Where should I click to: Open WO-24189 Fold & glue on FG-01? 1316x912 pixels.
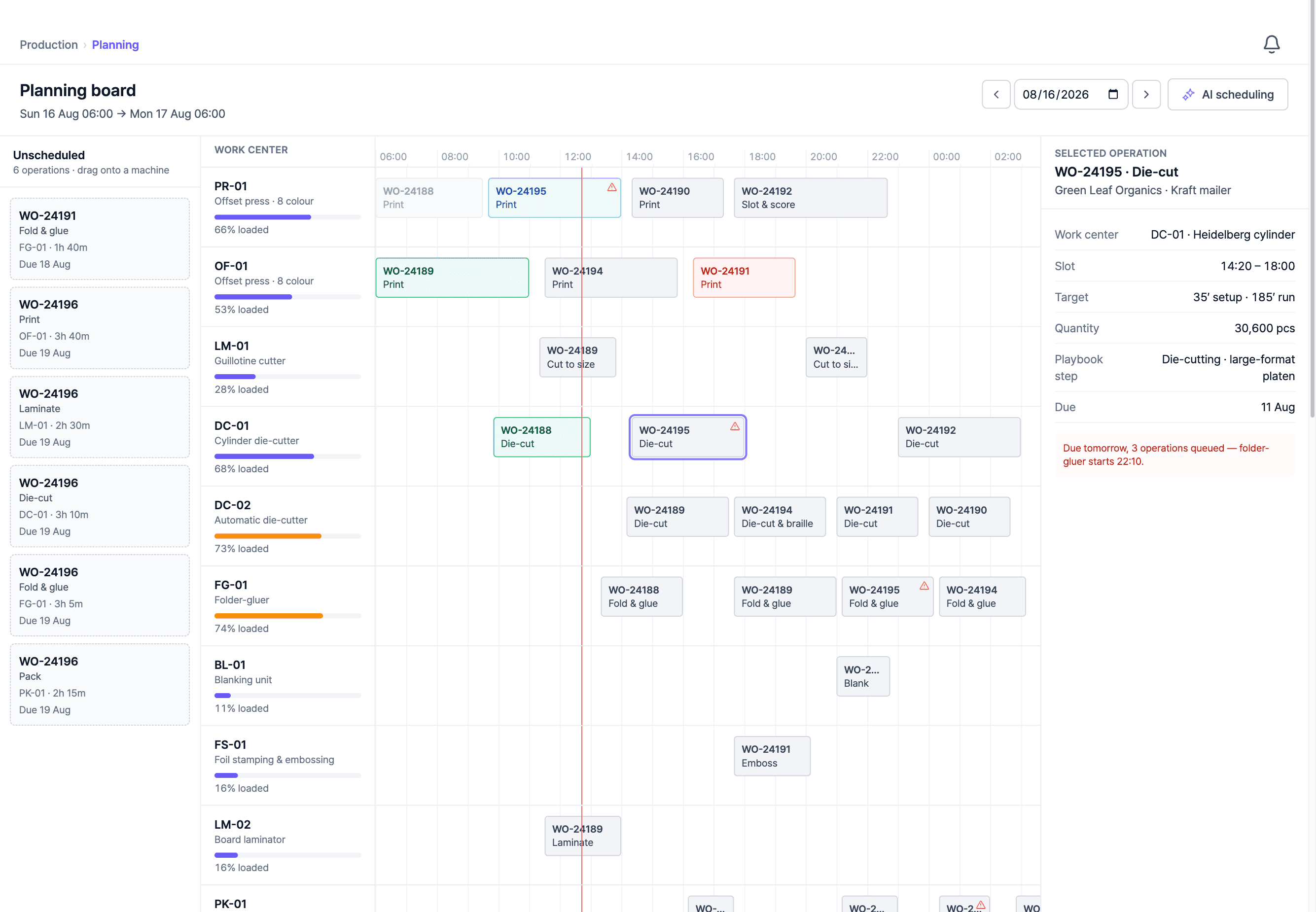tap(784, 596)
